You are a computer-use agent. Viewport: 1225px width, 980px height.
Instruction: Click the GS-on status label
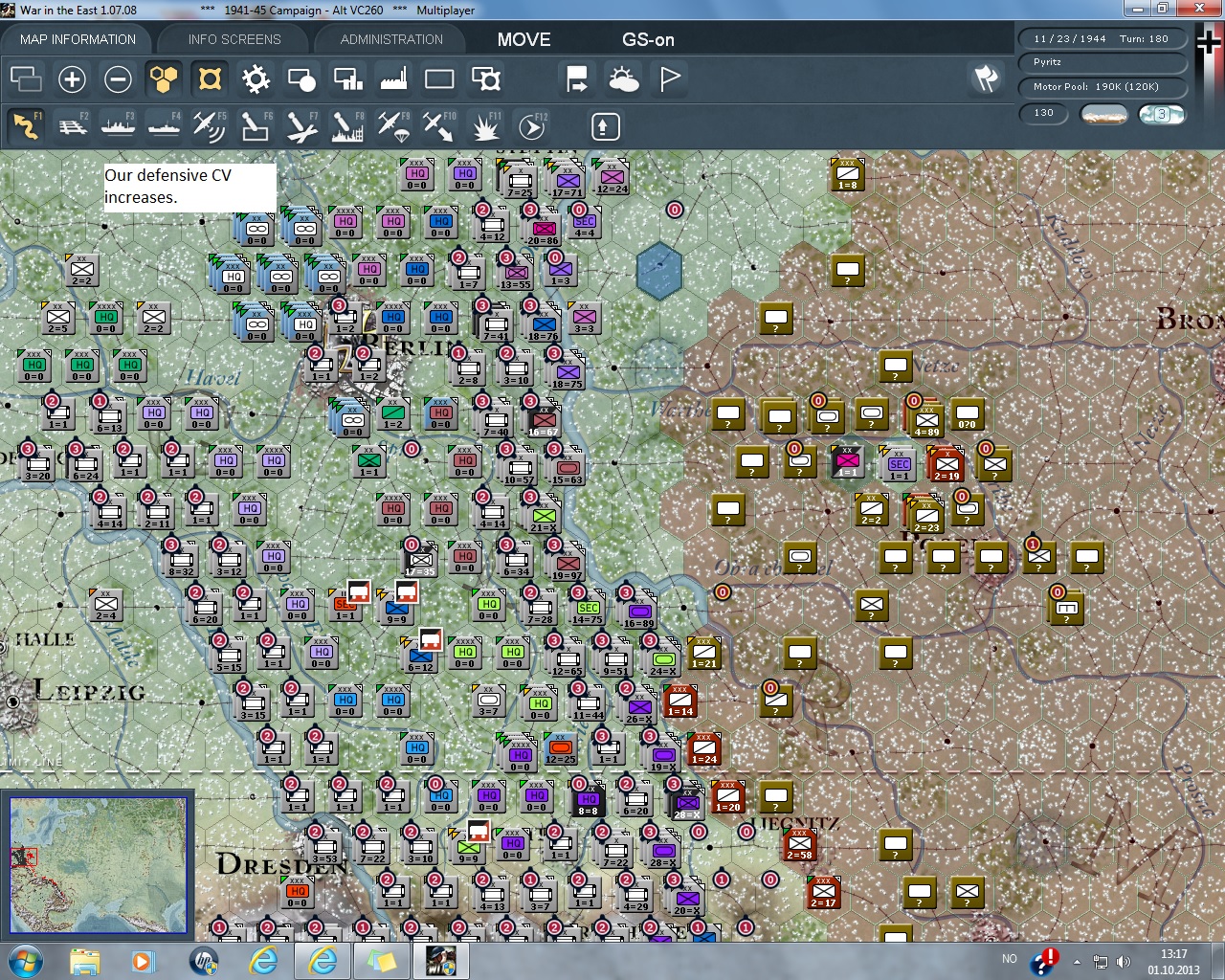648,39
